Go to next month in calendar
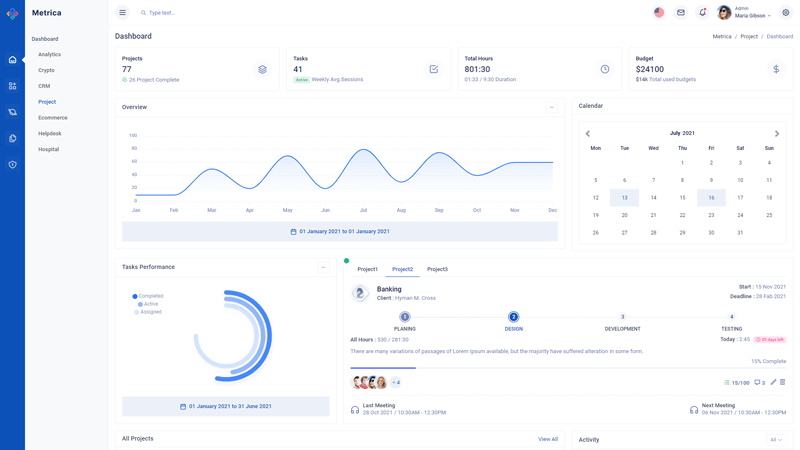Screen dimensions: 800x450 [x=777, y=133]
